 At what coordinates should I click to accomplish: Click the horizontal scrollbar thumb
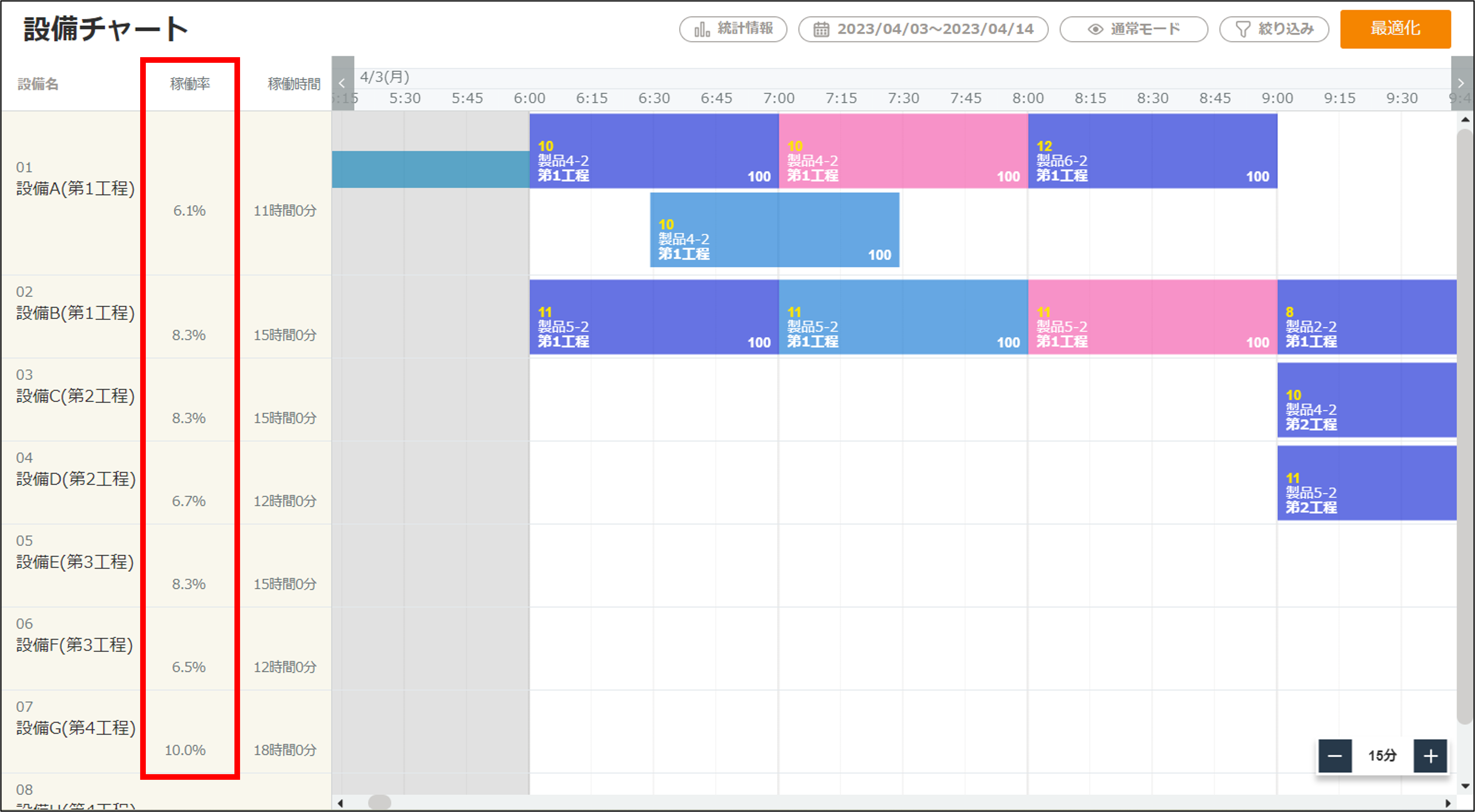click(x=379, y=803)
